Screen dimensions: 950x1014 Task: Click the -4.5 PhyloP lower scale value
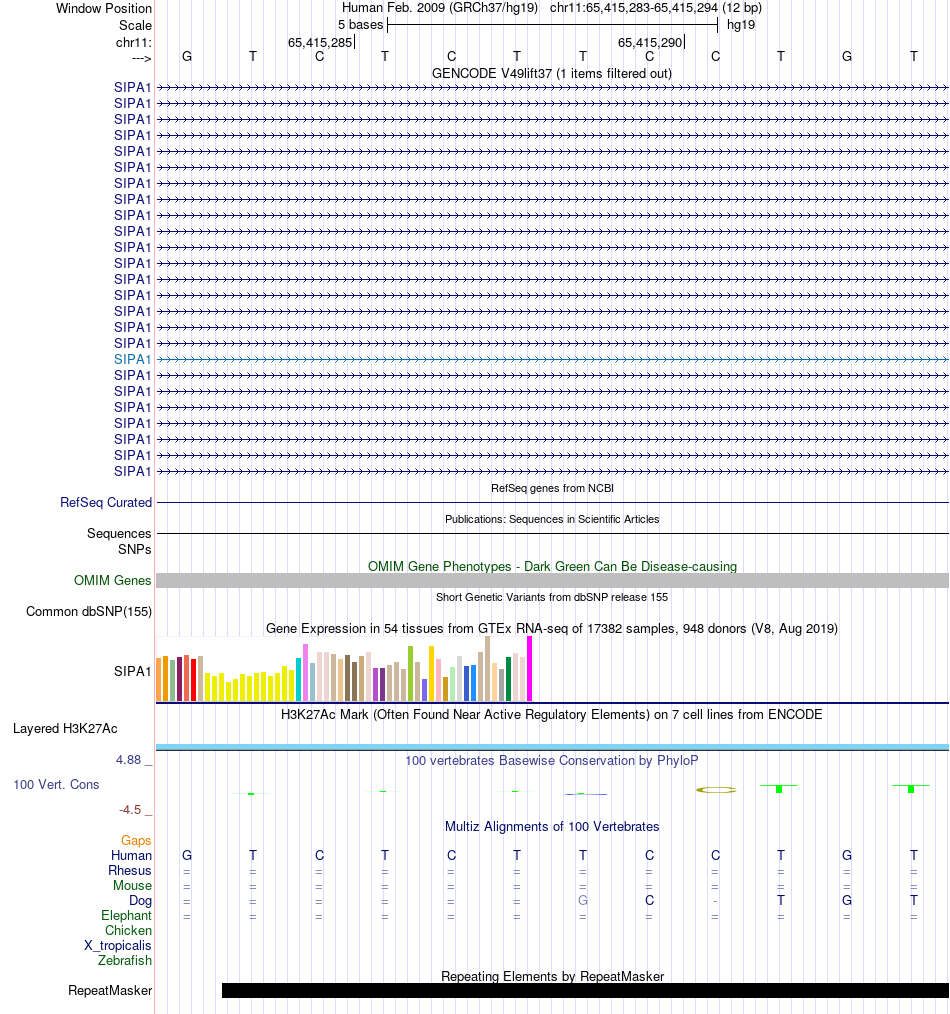[130, 810]
